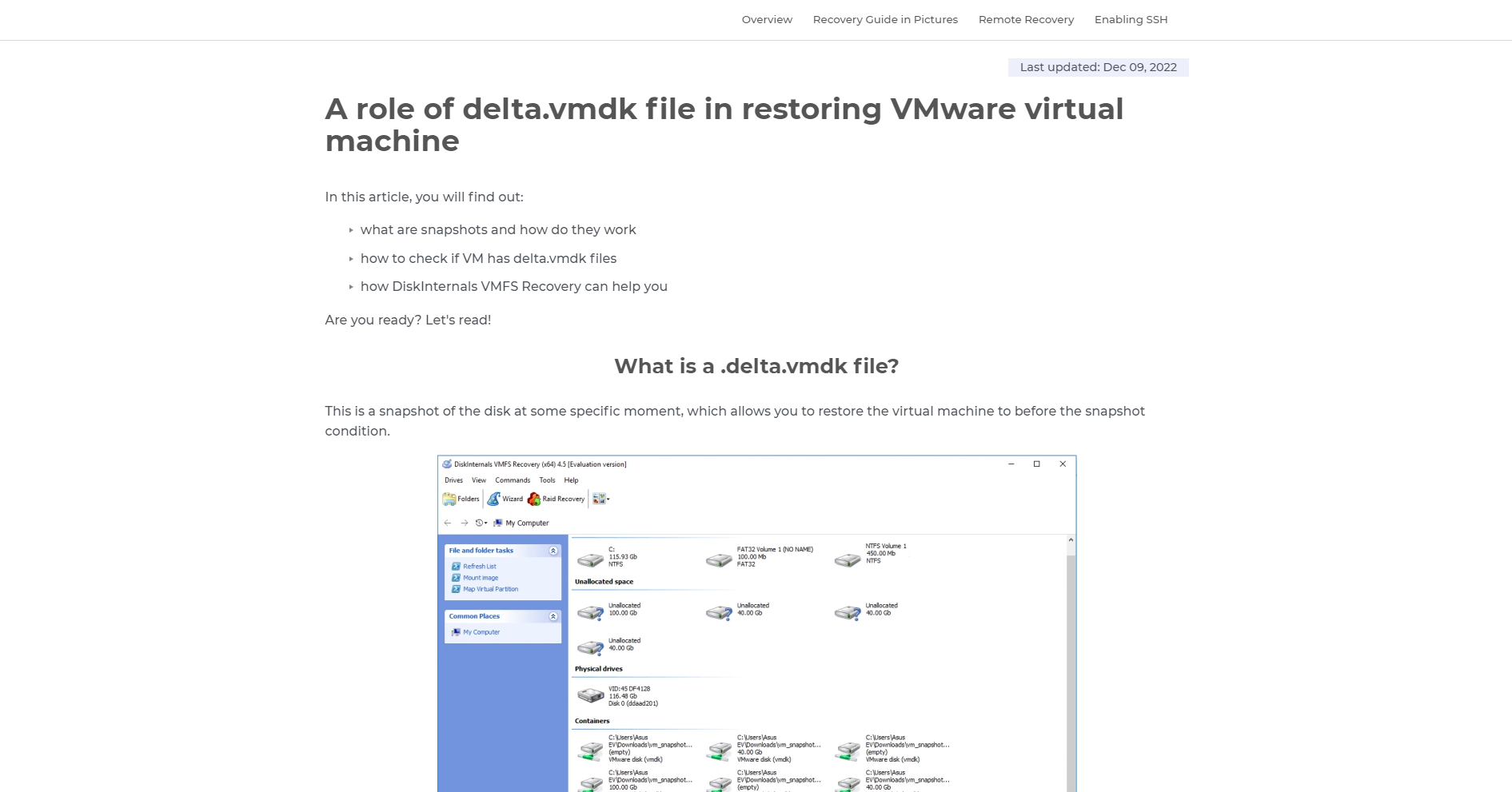Click the 'What is a .delta.vmdk file?' heading
The height and width of the screenshot is (792, 1512).
tap(756, 366)
